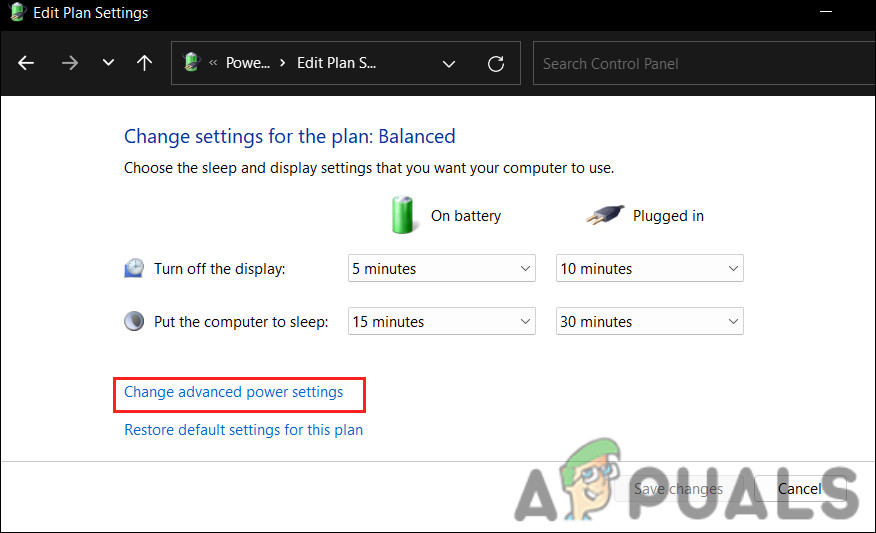Open On battery sleep timeout dropdown
The height and width of the screenshot is (533, 876).
tap(441, 321)
